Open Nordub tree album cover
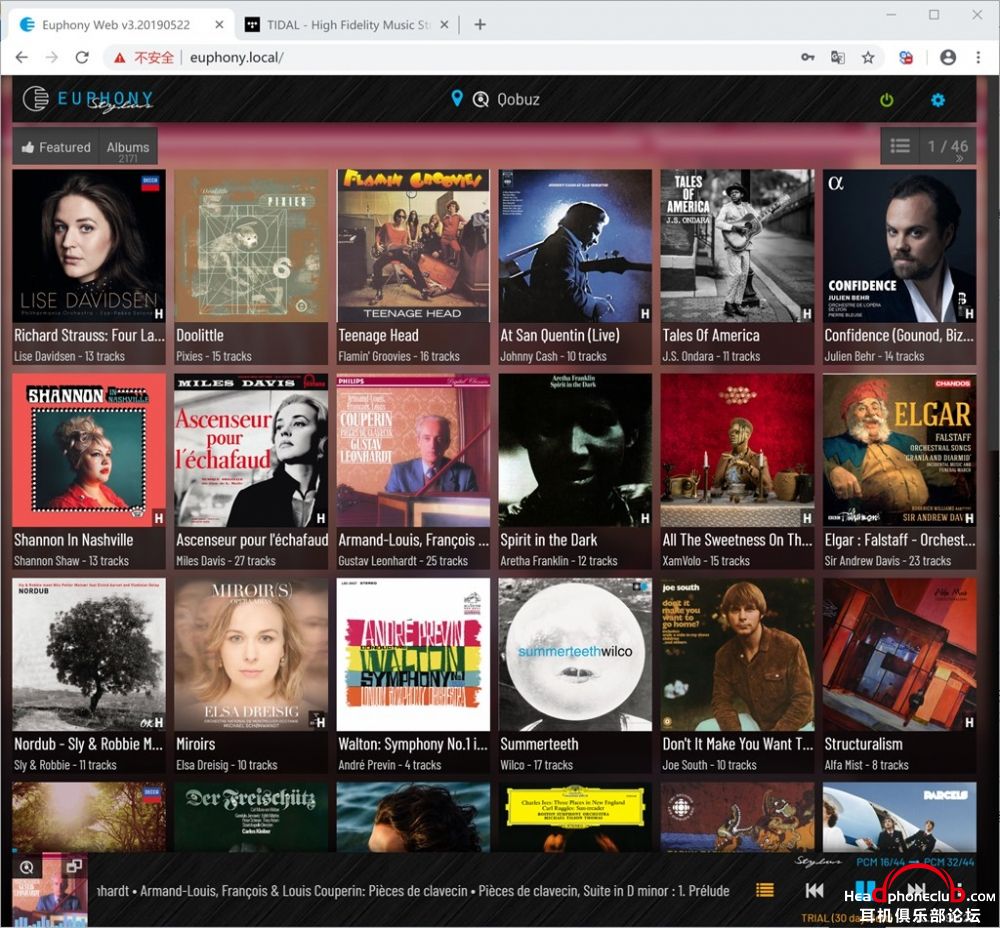Viewport: 1000px width, 928px height. [89, 654]
